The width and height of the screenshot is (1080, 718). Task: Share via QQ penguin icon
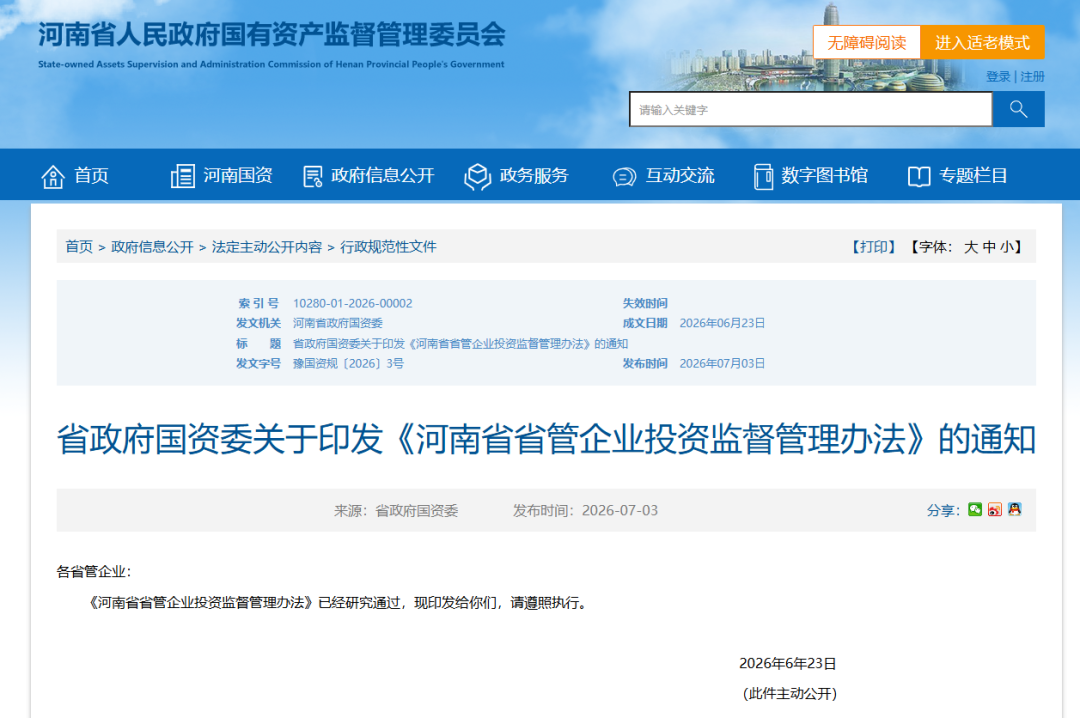(x=1015, y=509)
